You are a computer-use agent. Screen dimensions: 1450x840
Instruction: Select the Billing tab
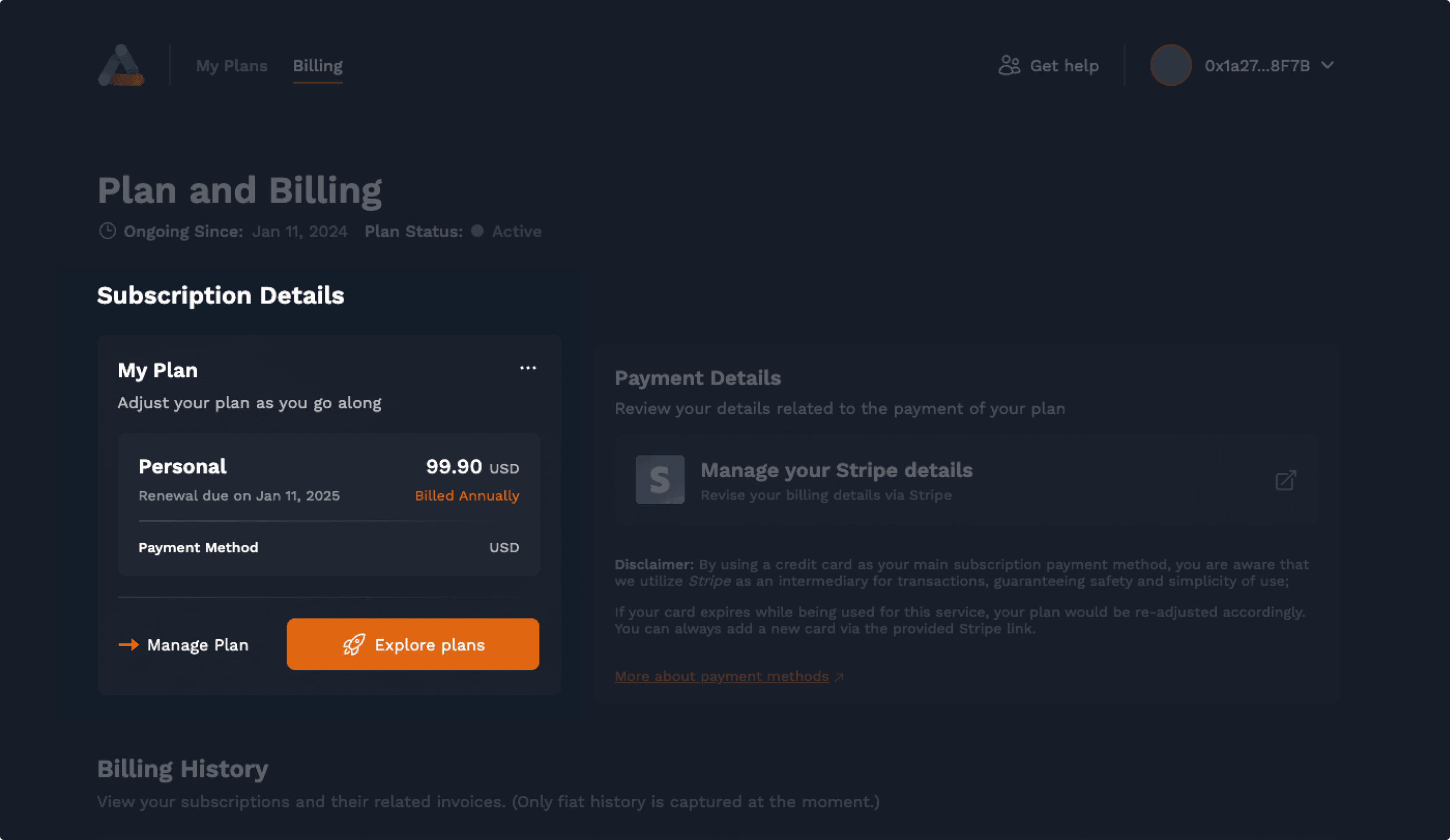(x=317, y=66)
